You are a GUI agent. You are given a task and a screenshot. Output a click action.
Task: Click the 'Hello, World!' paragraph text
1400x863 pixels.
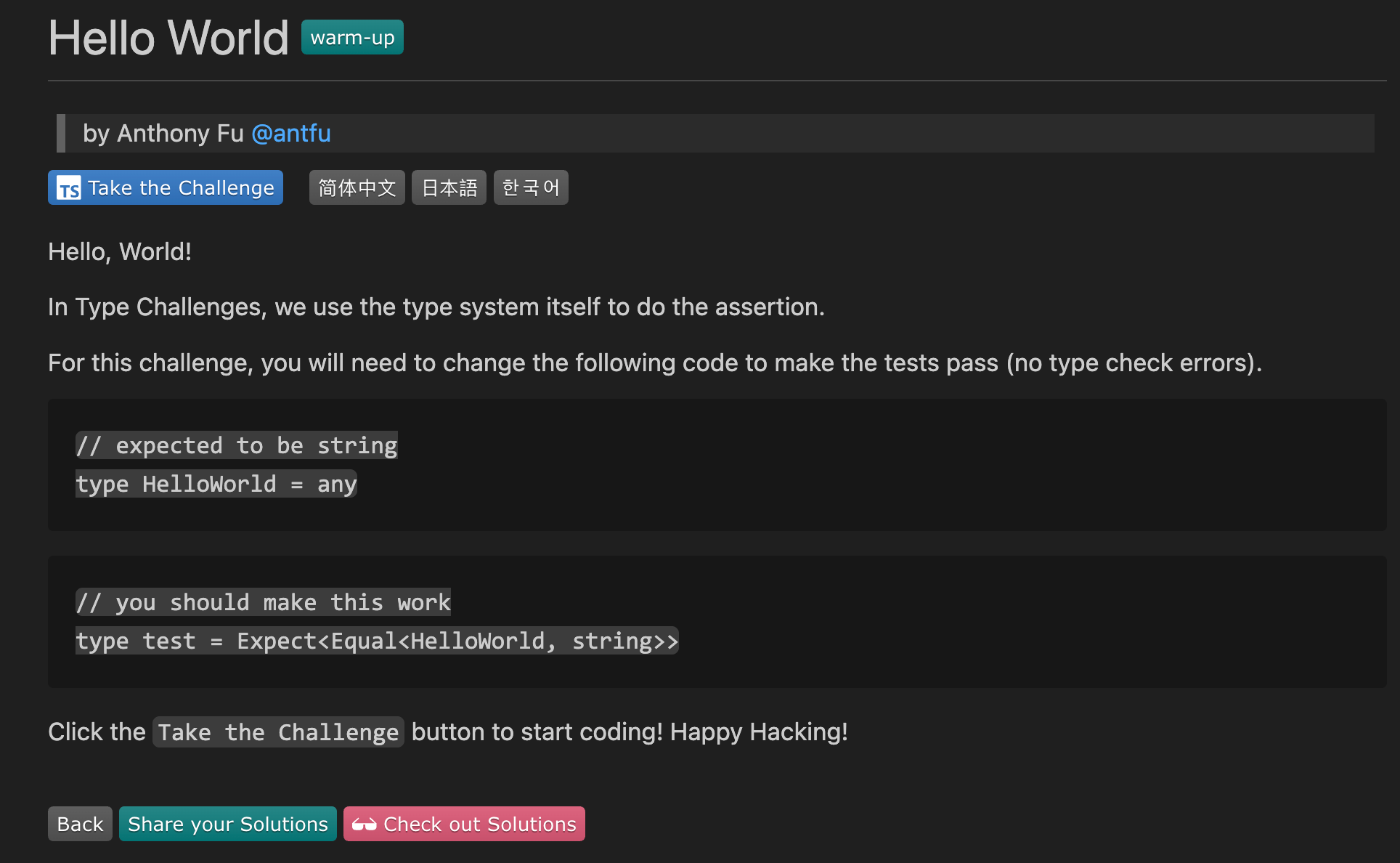click(x=120, y=252)
